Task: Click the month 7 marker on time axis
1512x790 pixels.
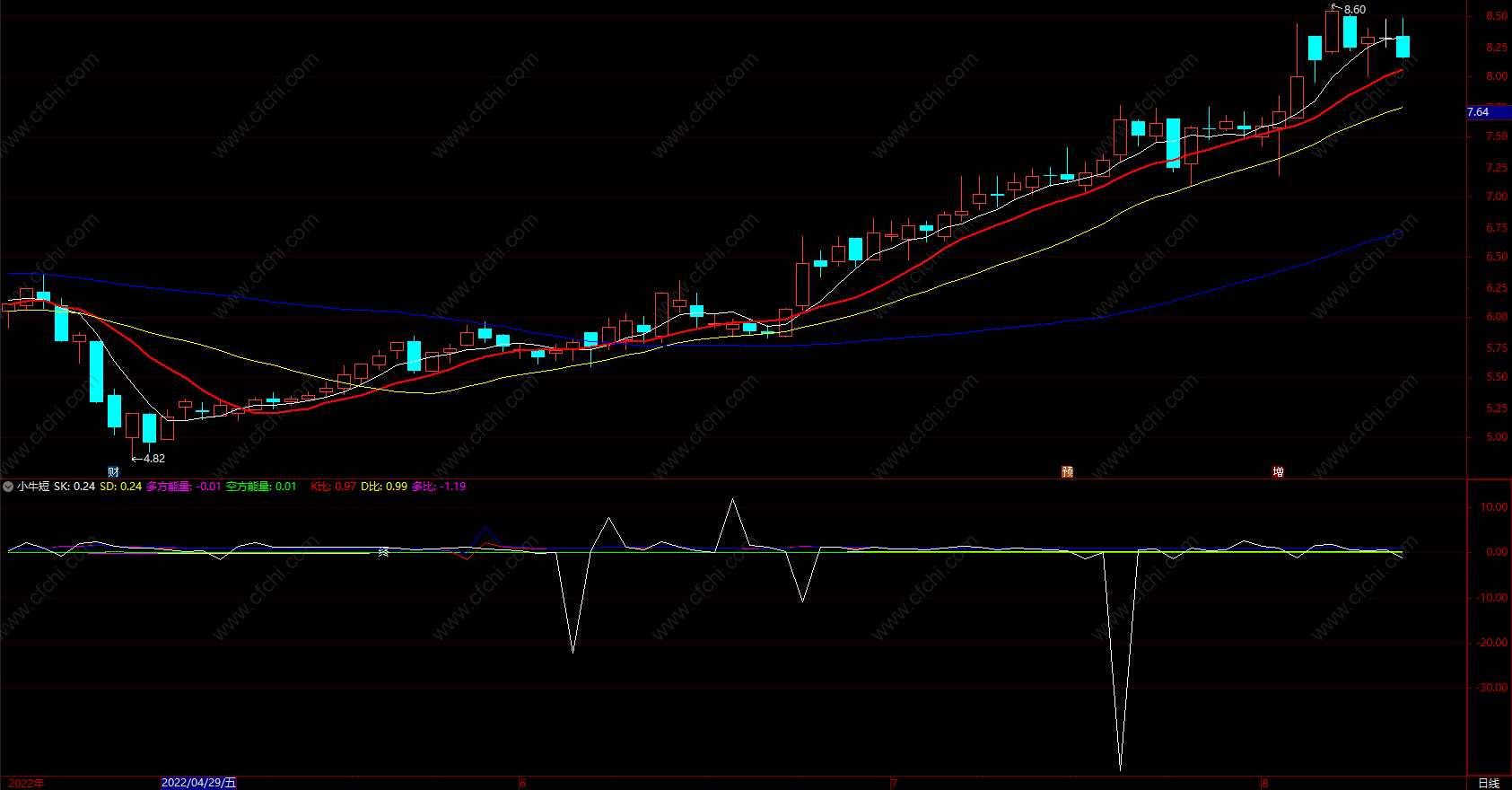Action: tap(895, 783)
